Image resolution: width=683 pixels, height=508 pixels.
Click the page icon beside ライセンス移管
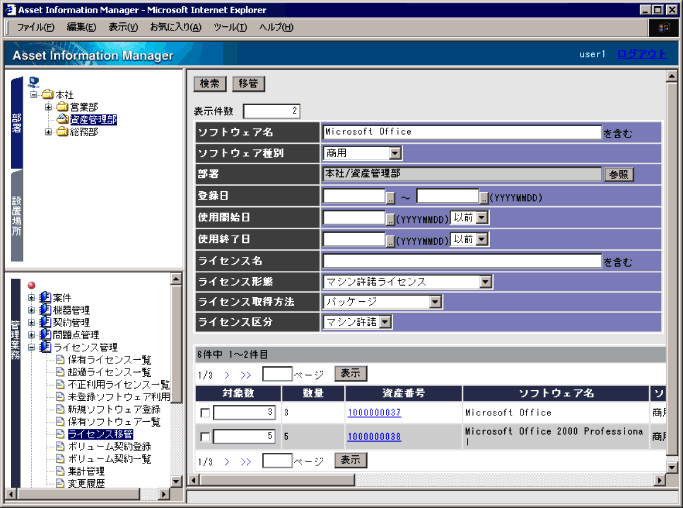pyautogui.click(x=60, y=434)
